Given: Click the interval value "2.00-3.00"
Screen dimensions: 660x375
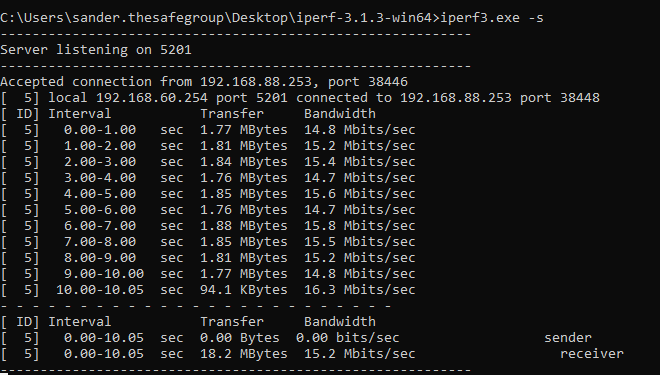Looking at the screenshot, I should (x=100, y=162).
